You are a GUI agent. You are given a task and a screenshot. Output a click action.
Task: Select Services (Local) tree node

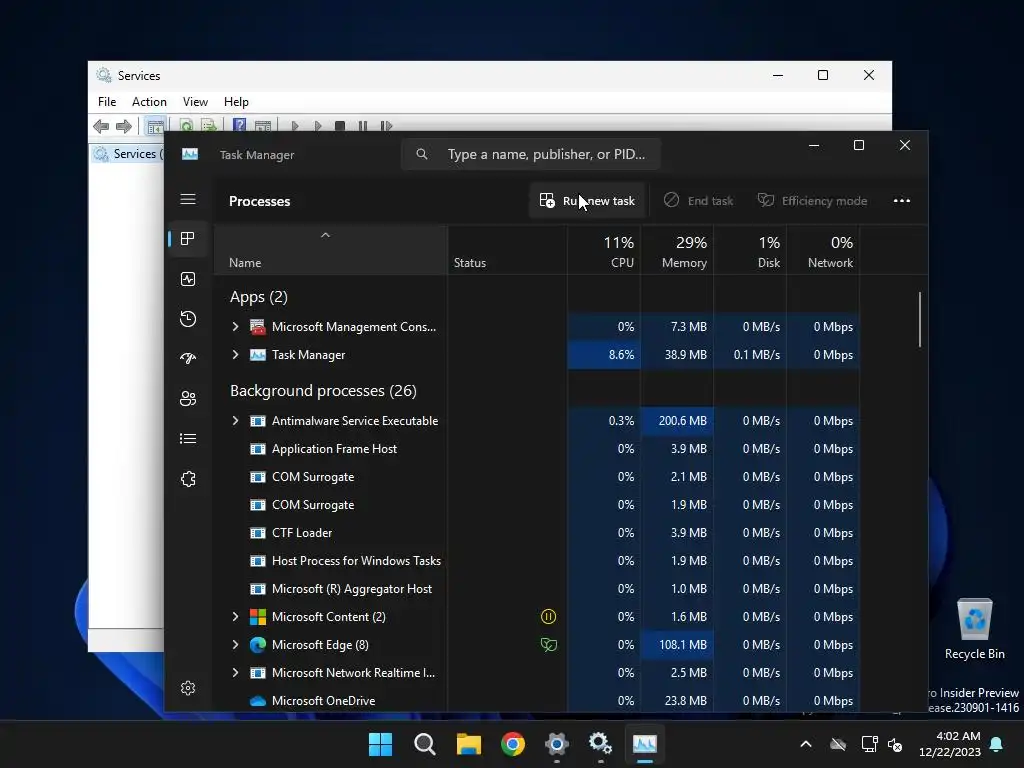click(129, 154)
